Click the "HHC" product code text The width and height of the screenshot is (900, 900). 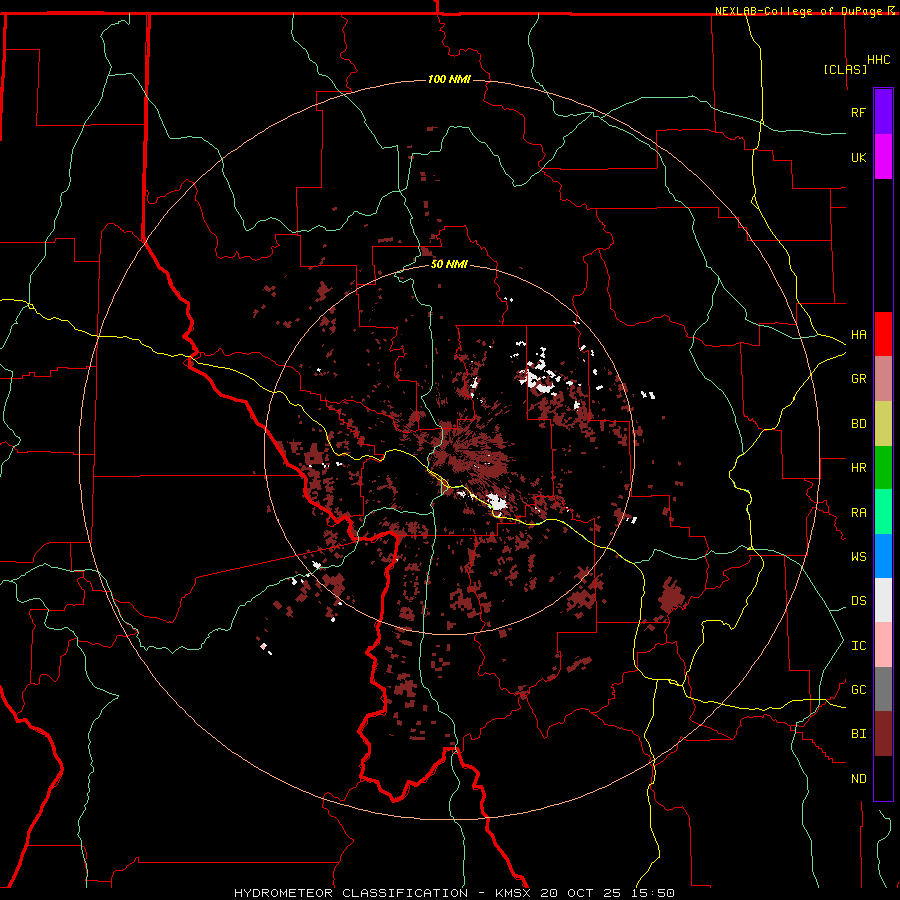878,60
